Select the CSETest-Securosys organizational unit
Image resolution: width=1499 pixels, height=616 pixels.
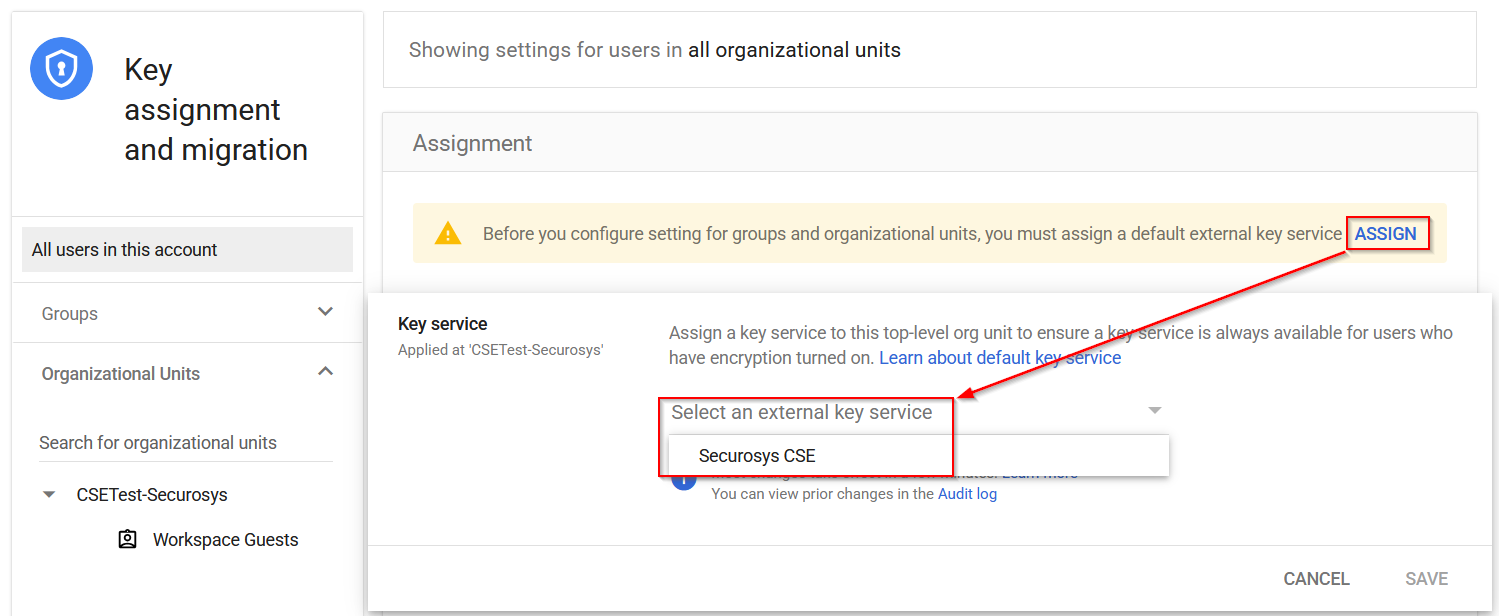point(152,495)
